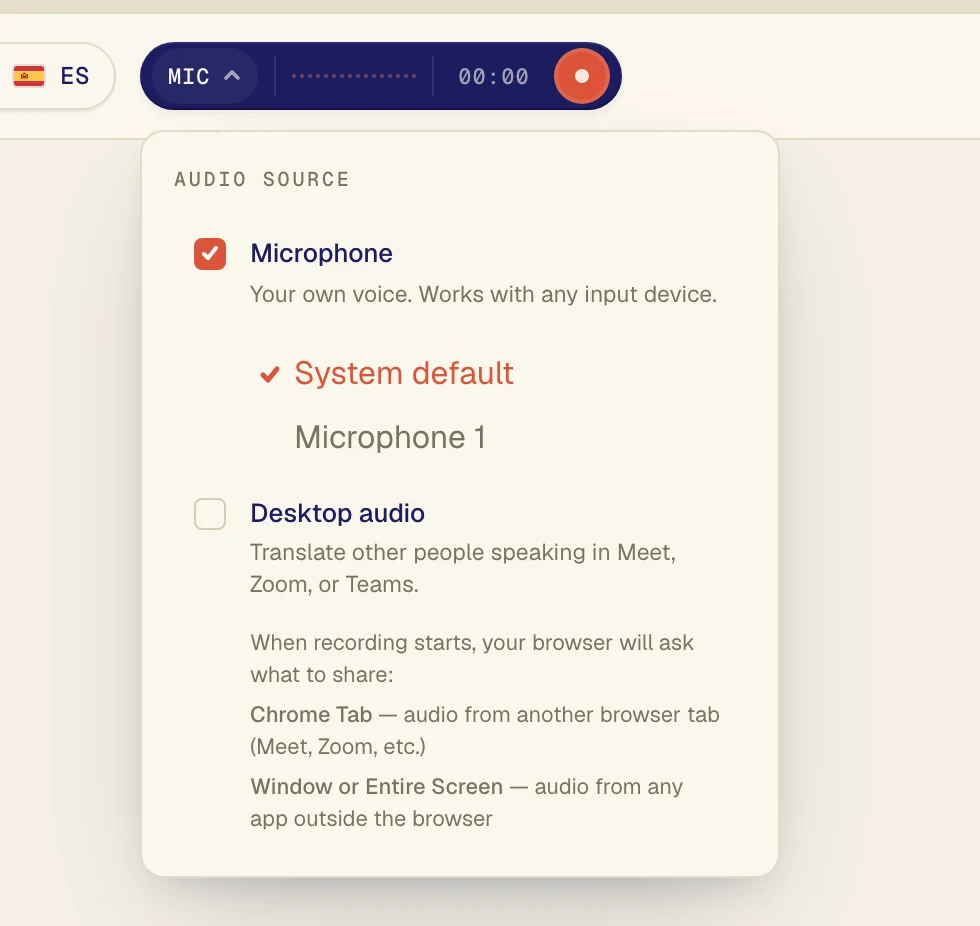
Task: Click the chevron arrow next to MIC
Action: [x=232, y=76]
